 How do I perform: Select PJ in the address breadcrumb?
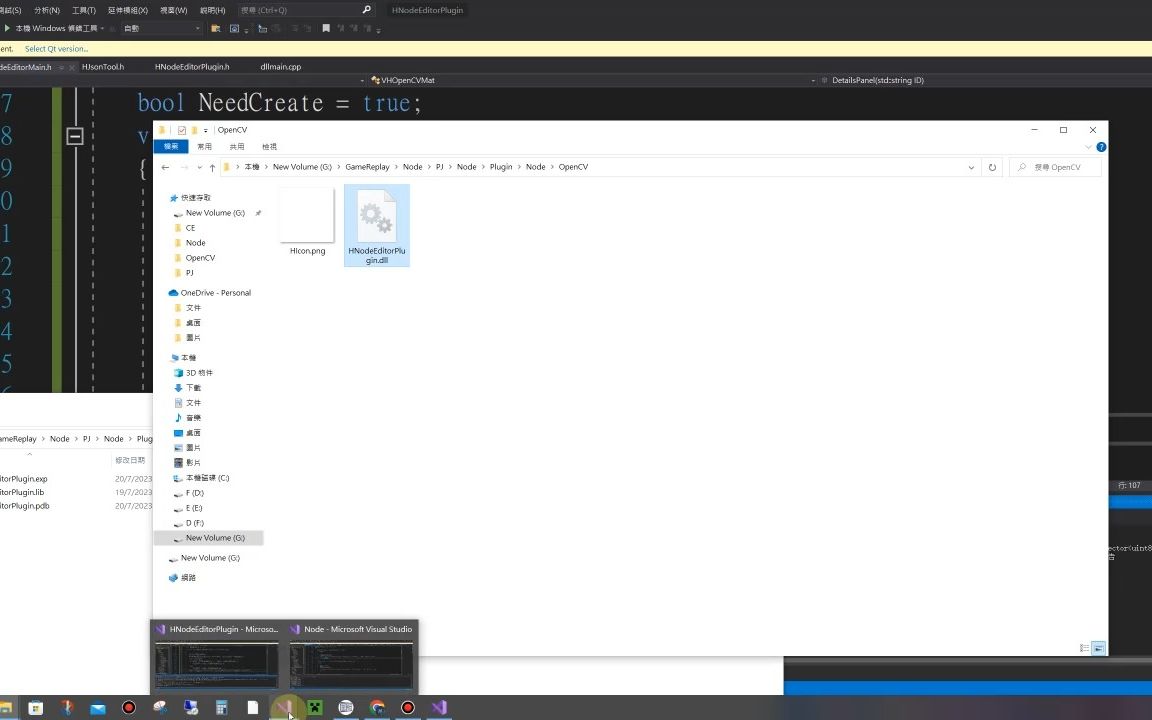click(x=439, y=167)
